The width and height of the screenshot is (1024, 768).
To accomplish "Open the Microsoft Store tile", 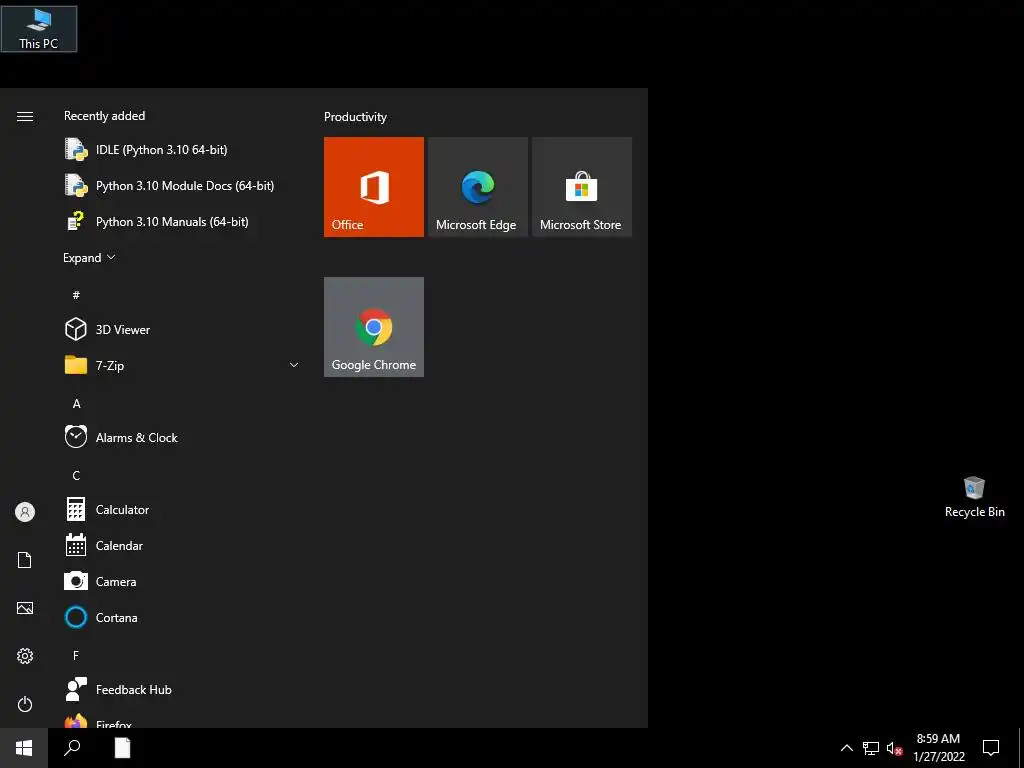I will (x=582, y=187).
